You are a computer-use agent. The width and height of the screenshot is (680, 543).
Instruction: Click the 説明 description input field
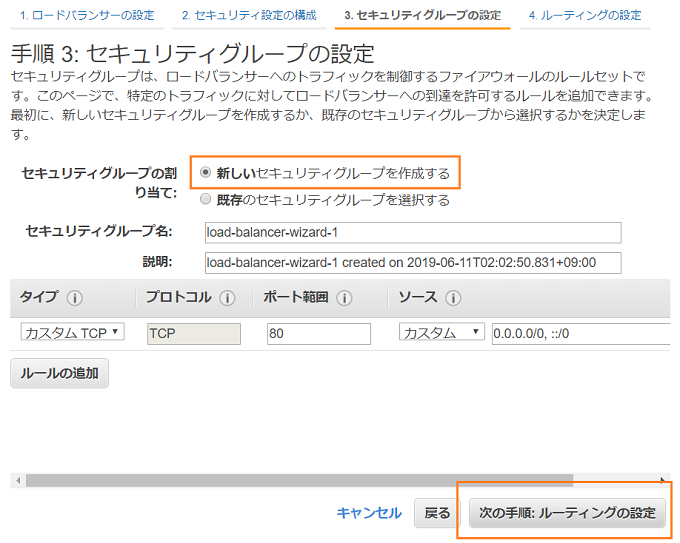tap(413, 263)
